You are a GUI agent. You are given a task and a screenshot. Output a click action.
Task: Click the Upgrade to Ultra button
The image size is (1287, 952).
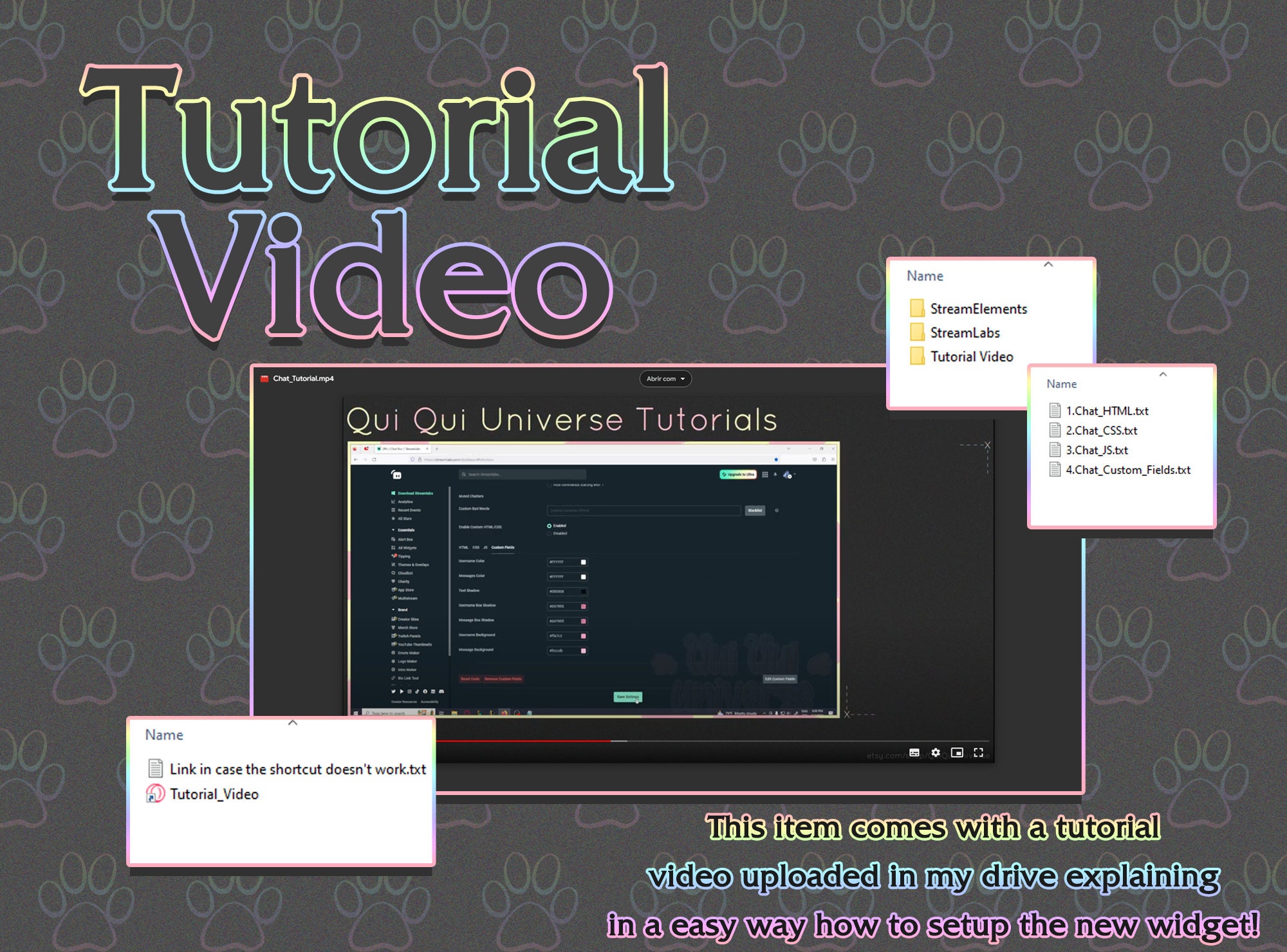[x=737, y=475]
